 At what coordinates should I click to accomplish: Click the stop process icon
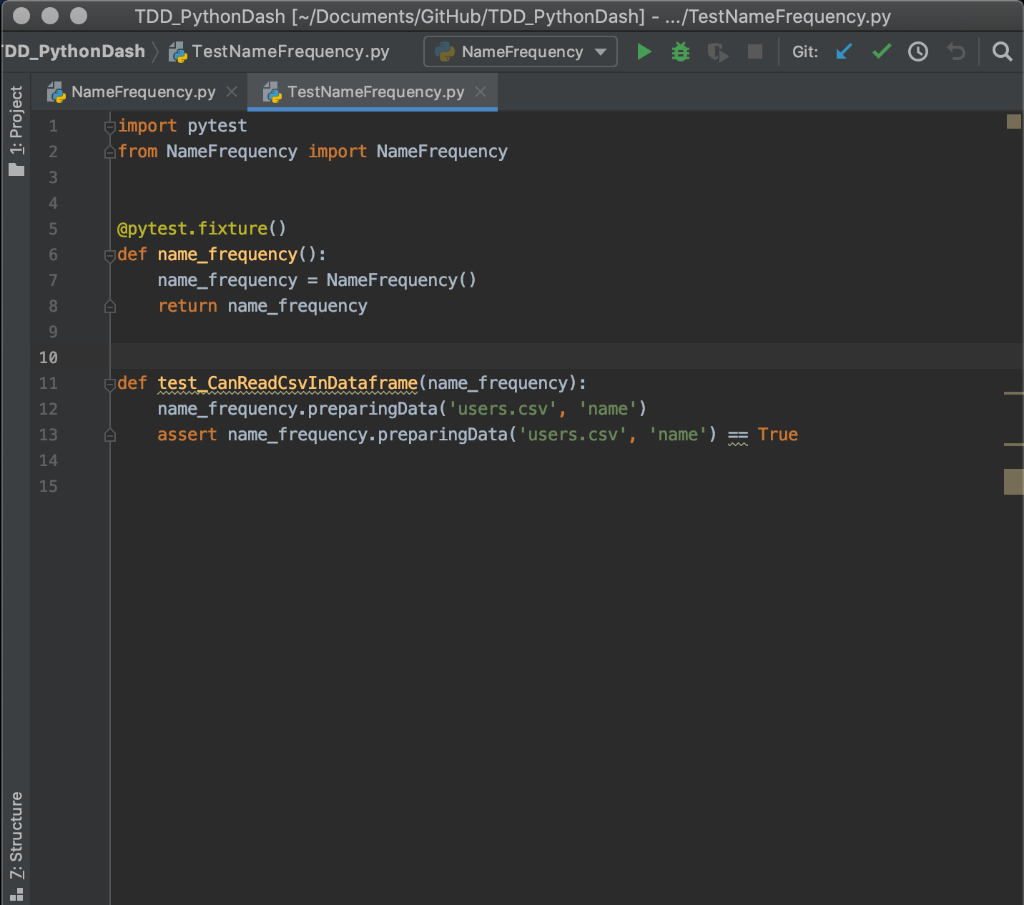[x=753, y=51]
